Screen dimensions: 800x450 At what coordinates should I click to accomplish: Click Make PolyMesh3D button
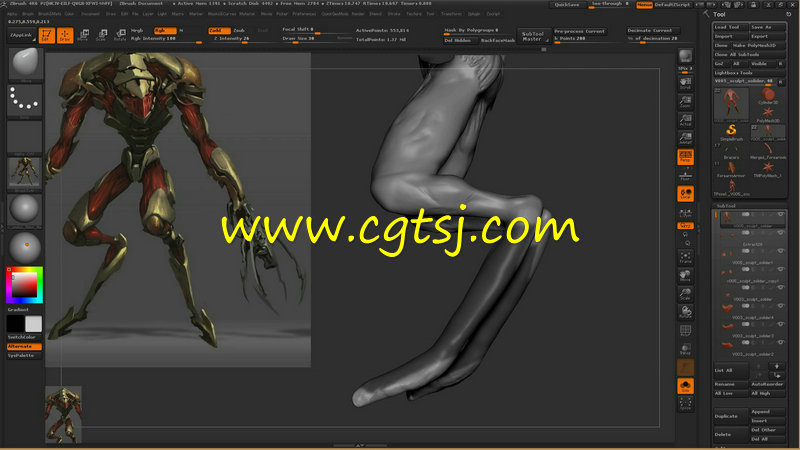coord(758,45)
